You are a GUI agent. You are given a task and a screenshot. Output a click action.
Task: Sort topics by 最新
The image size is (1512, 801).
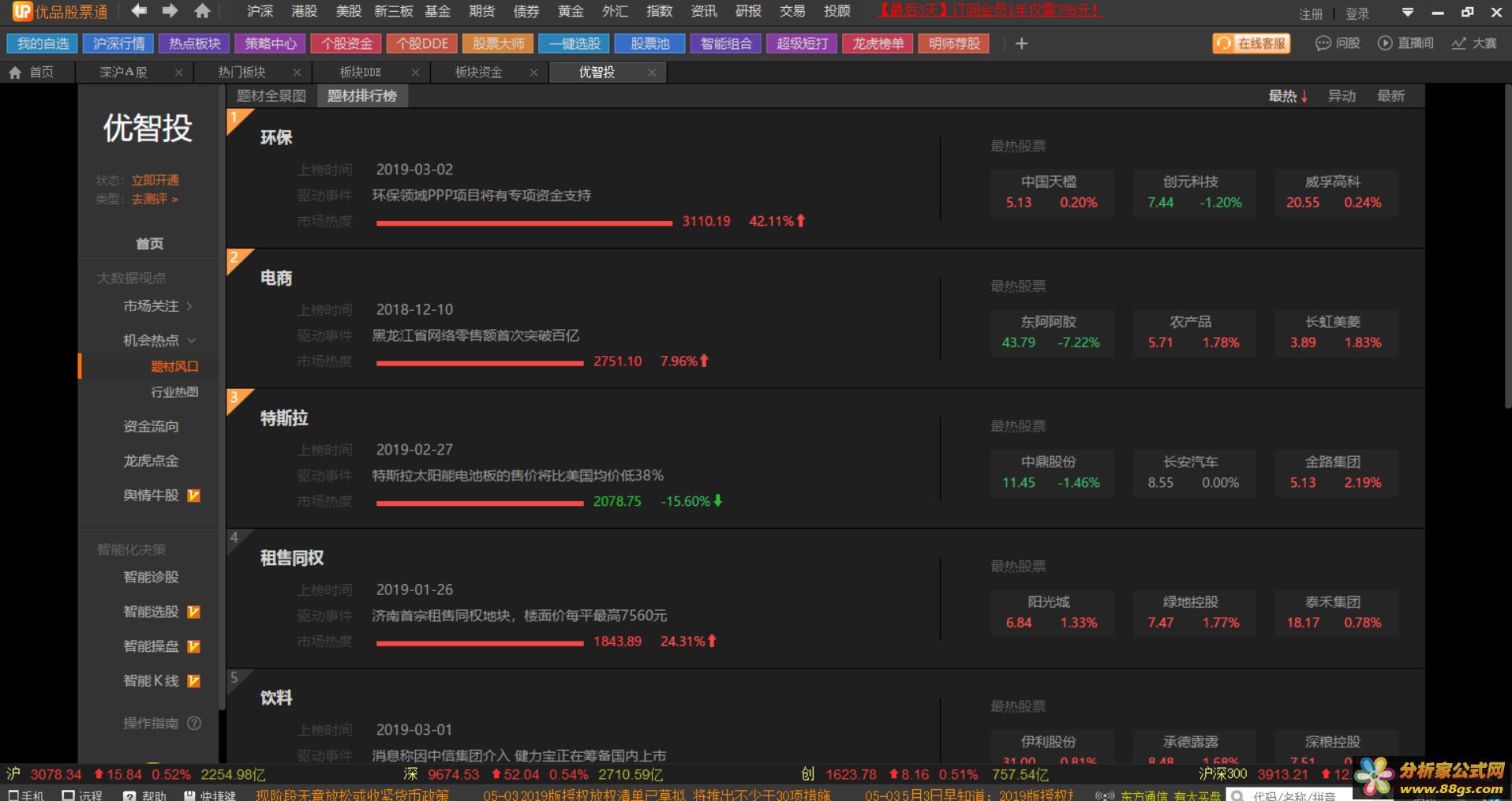point(1390,95)
